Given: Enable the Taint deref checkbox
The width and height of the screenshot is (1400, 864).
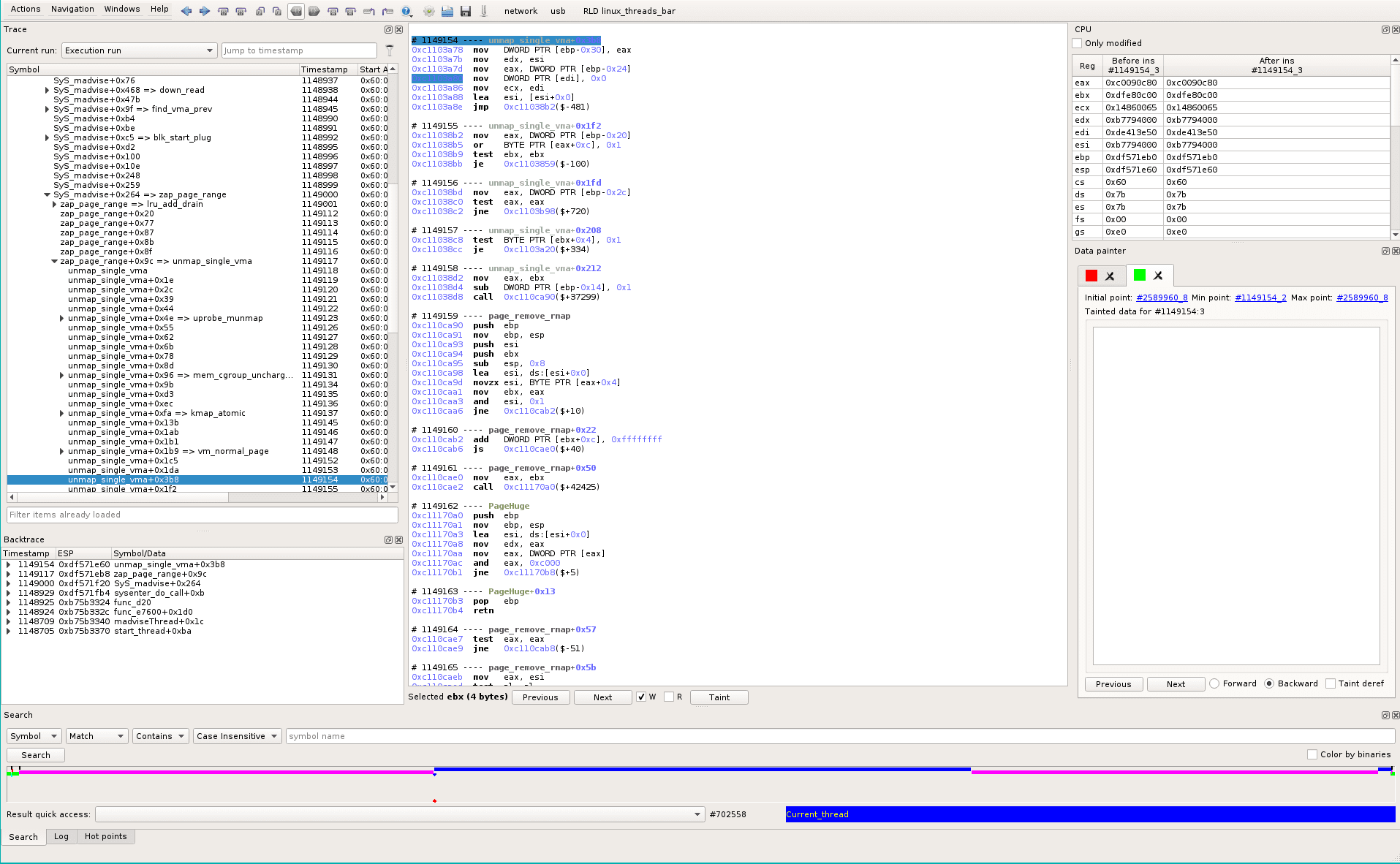Looking at the screenshot, I should point(1331,683).
